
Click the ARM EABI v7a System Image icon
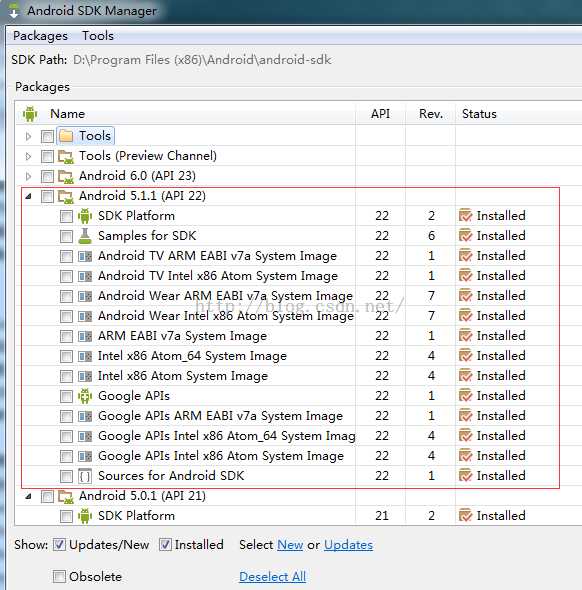click(85, 336)
